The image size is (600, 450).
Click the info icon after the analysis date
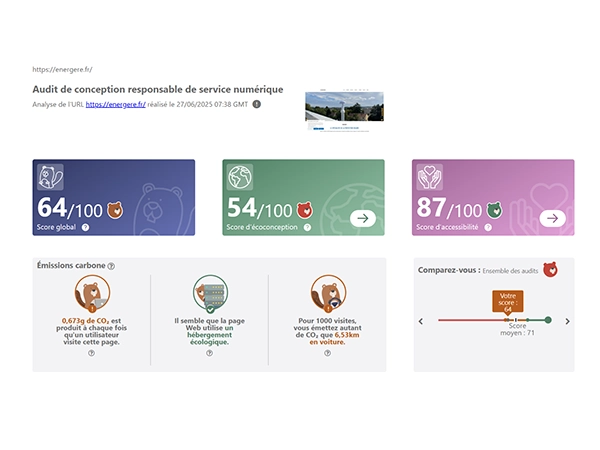(x=257, y=104)
